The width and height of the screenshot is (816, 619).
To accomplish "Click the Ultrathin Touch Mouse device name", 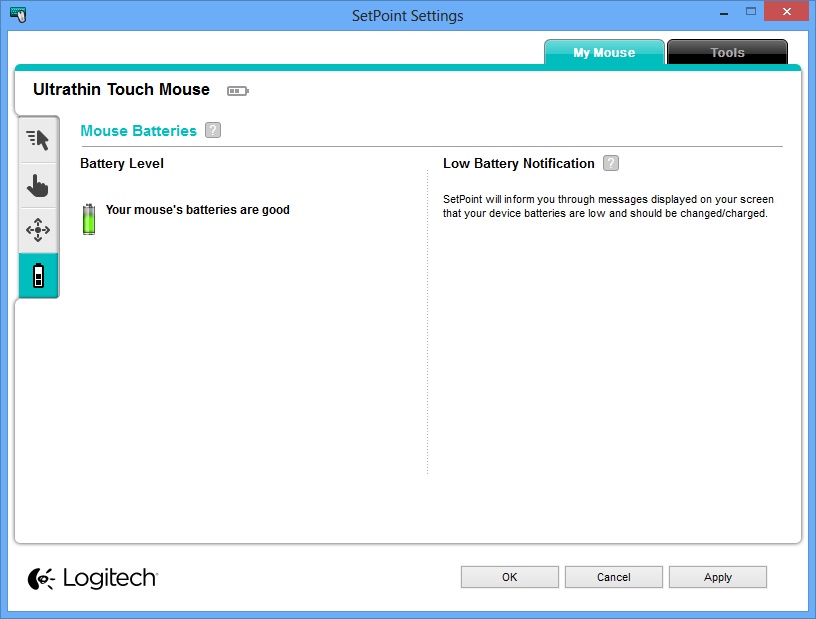I will point(121,90).
